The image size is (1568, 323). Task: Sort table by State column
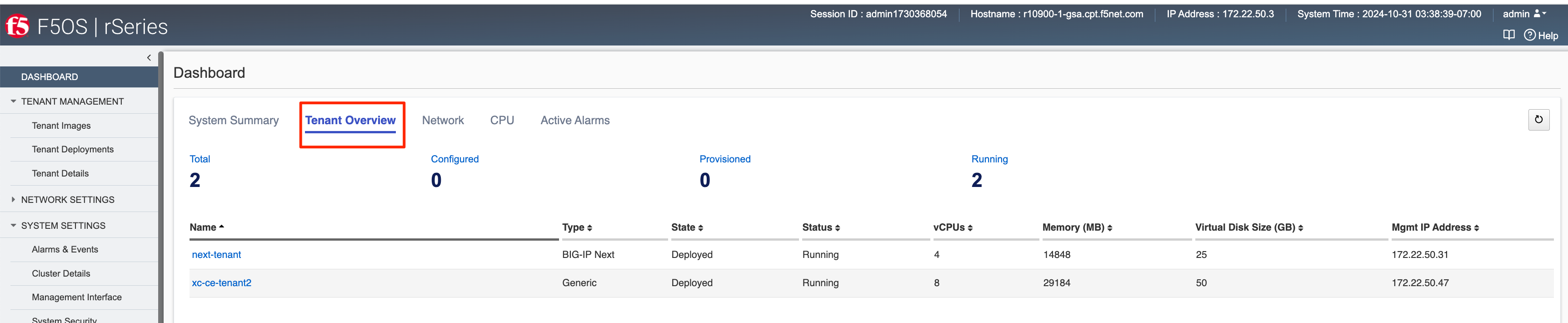click(687, 227)
